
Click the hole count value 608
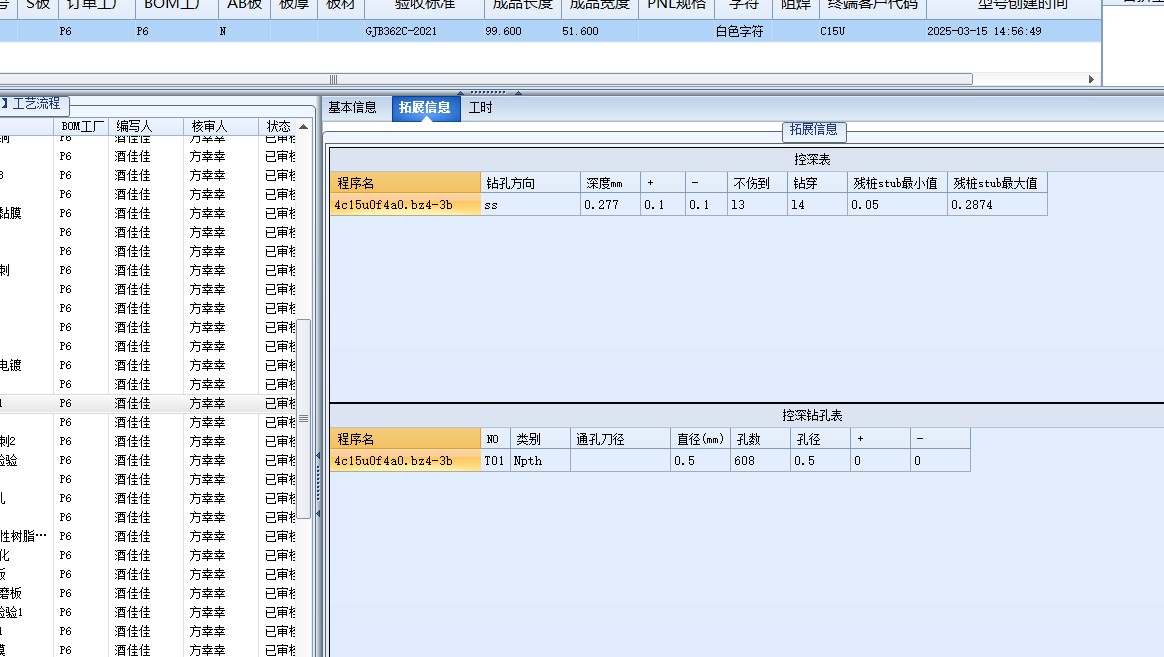[x=761, y=461]
